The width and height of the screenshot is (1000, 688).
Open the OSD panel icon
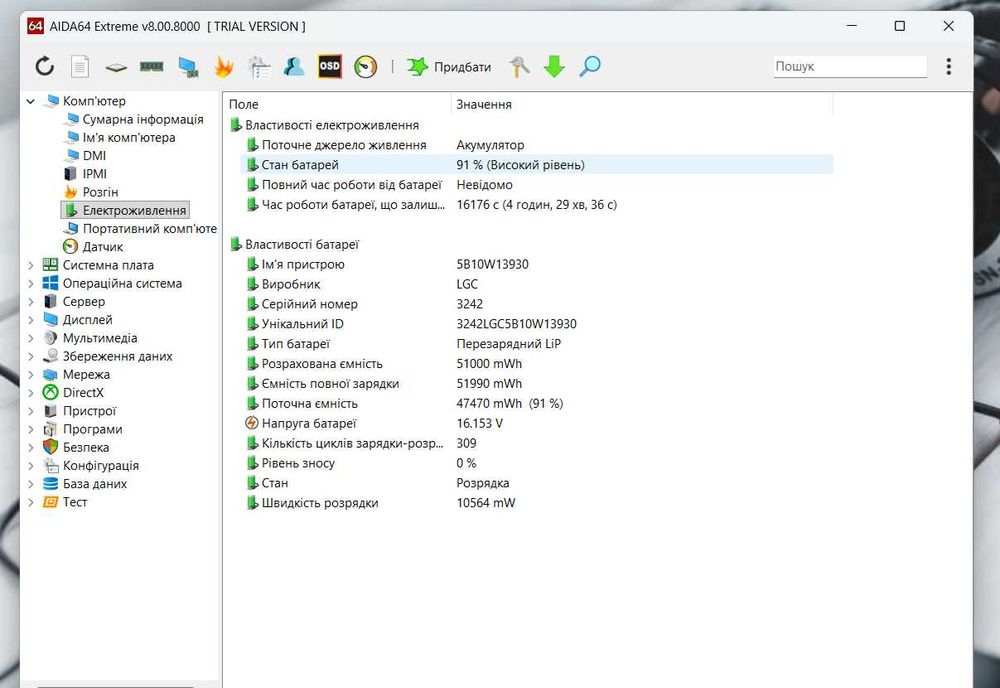[x=330, y=66]
